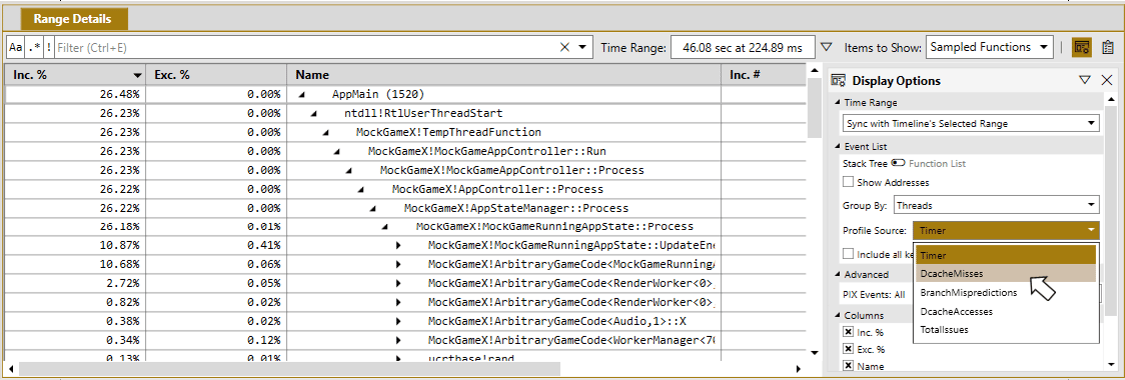Choose TotalIssues in Profile Source list

pos(1006,330)
